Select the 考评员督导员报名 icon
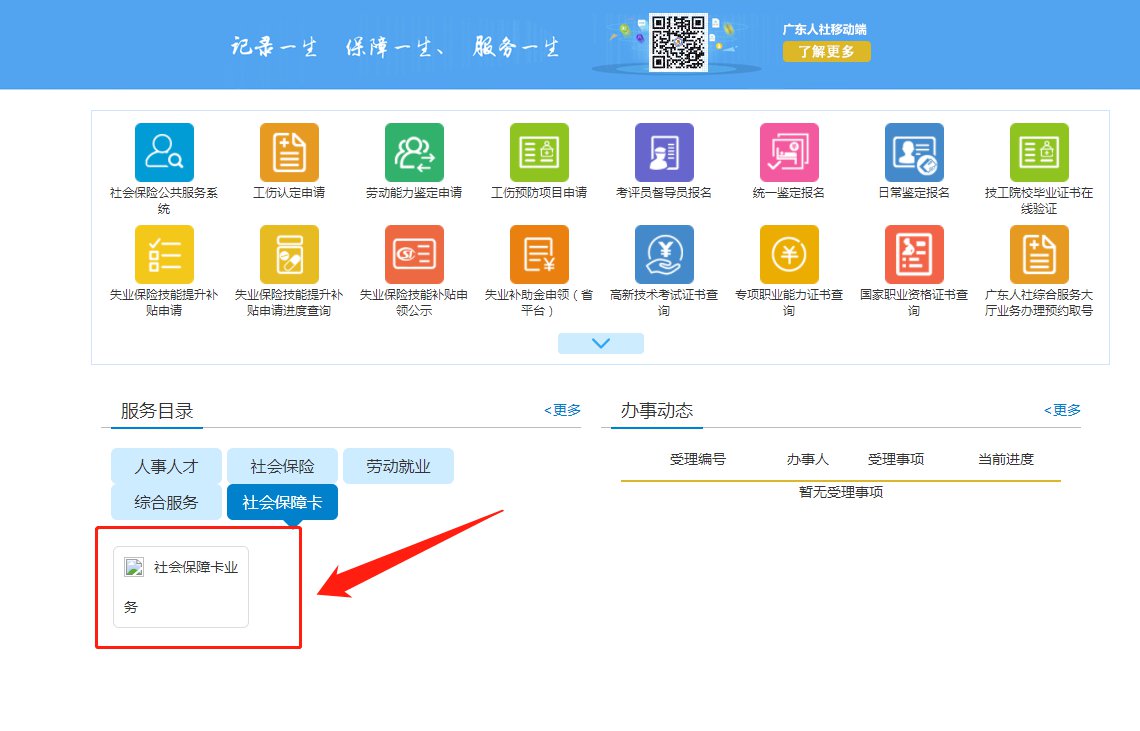 pyautogui.click(x=664, y=153)
